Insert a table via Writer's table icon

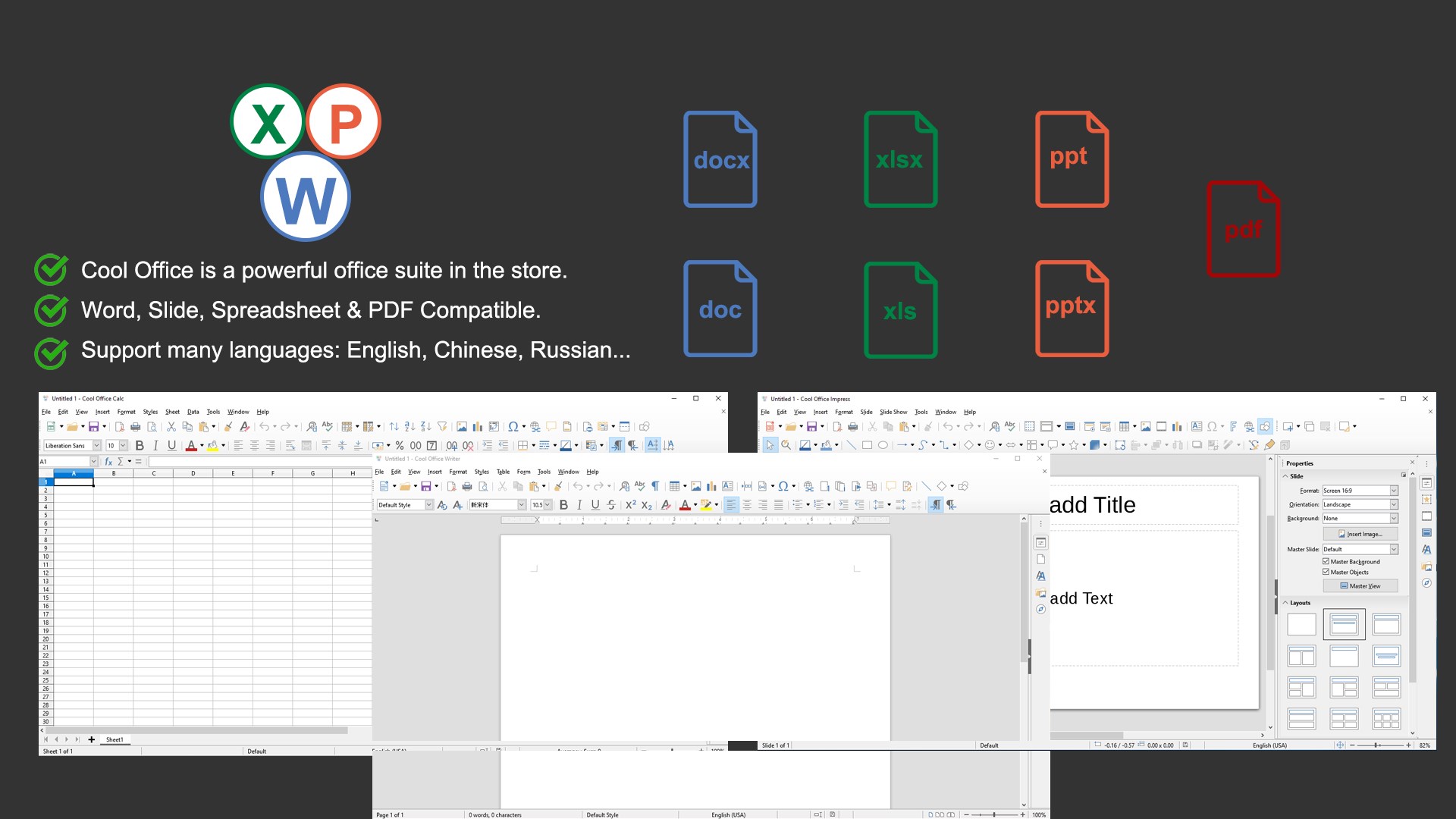(x=674, y=486)
